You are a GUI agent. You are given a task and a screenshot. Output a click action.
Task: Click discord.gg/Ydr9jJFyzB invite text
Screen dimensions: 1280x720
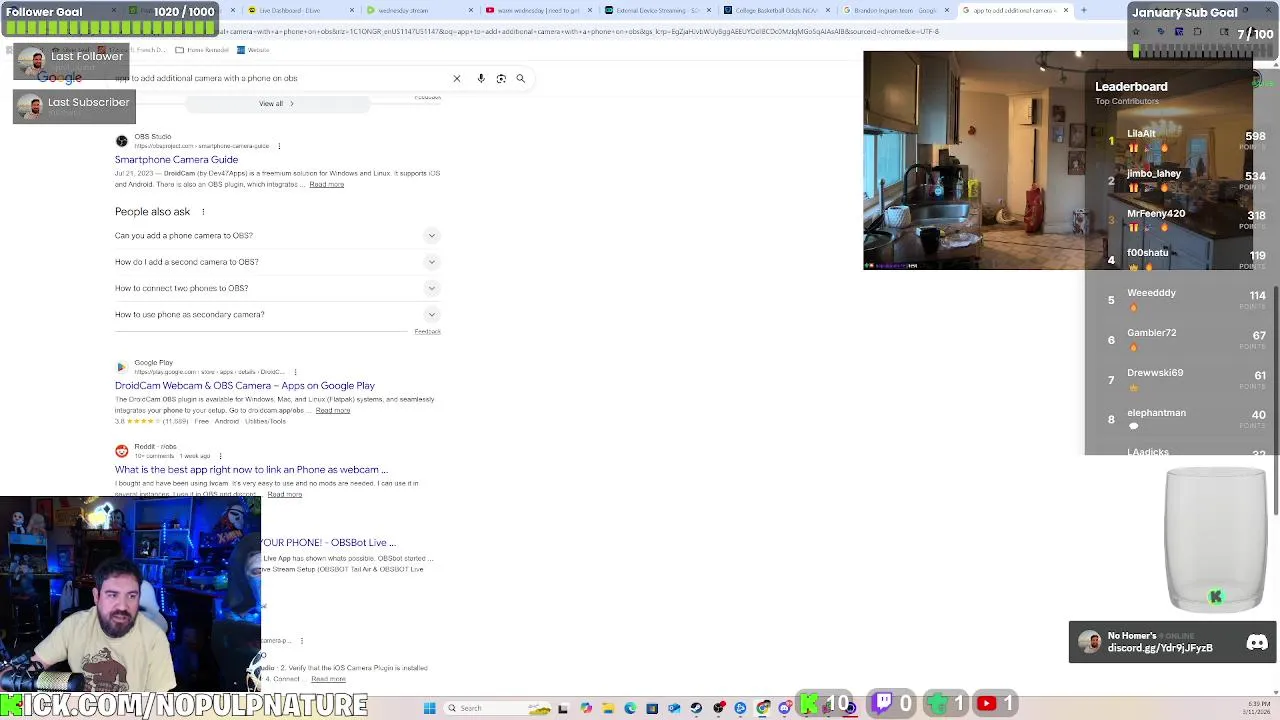[1160, 648]
